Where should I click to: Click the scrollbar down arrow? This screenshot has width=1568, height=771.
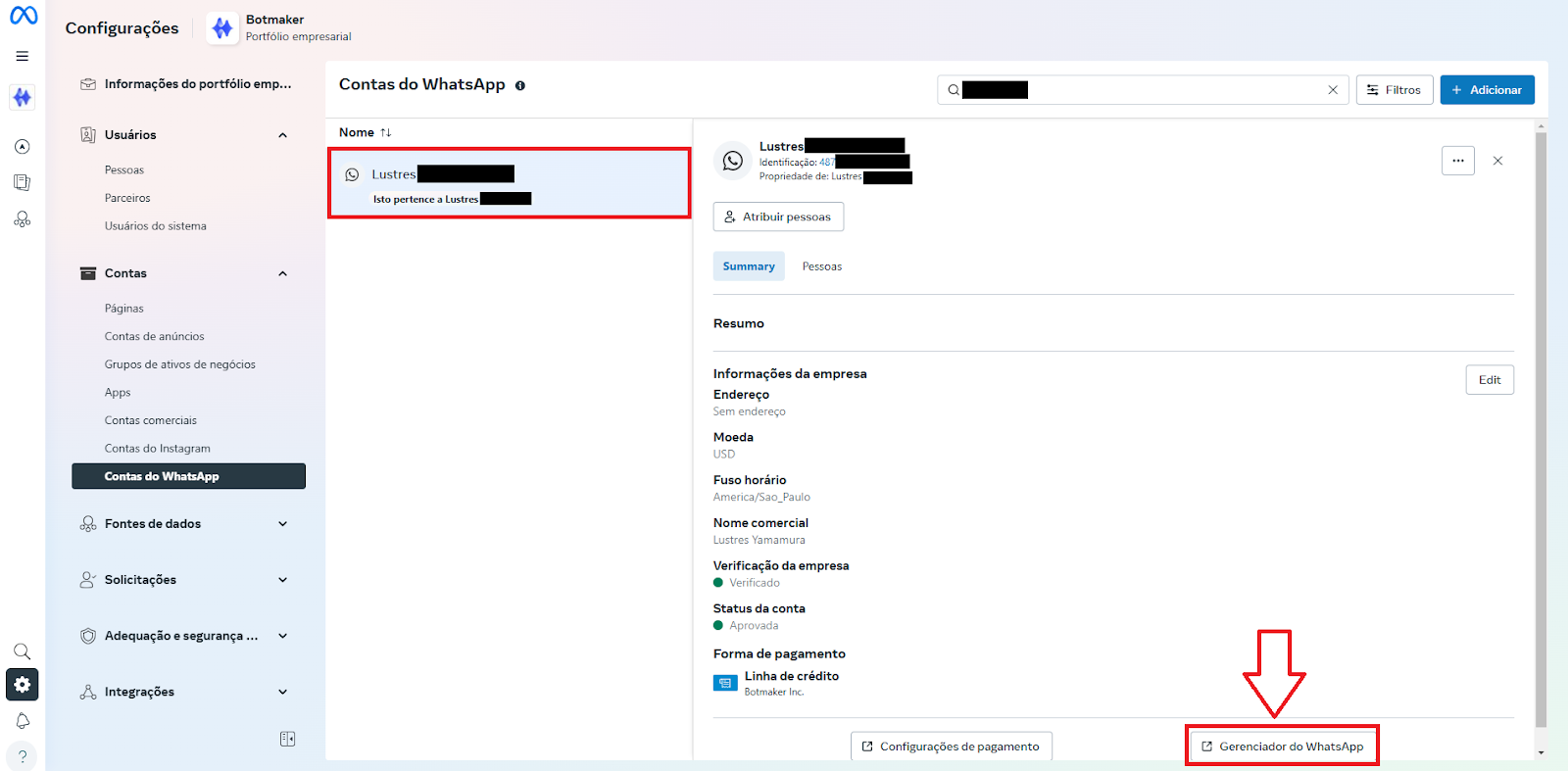click(x=1541, y=752)
